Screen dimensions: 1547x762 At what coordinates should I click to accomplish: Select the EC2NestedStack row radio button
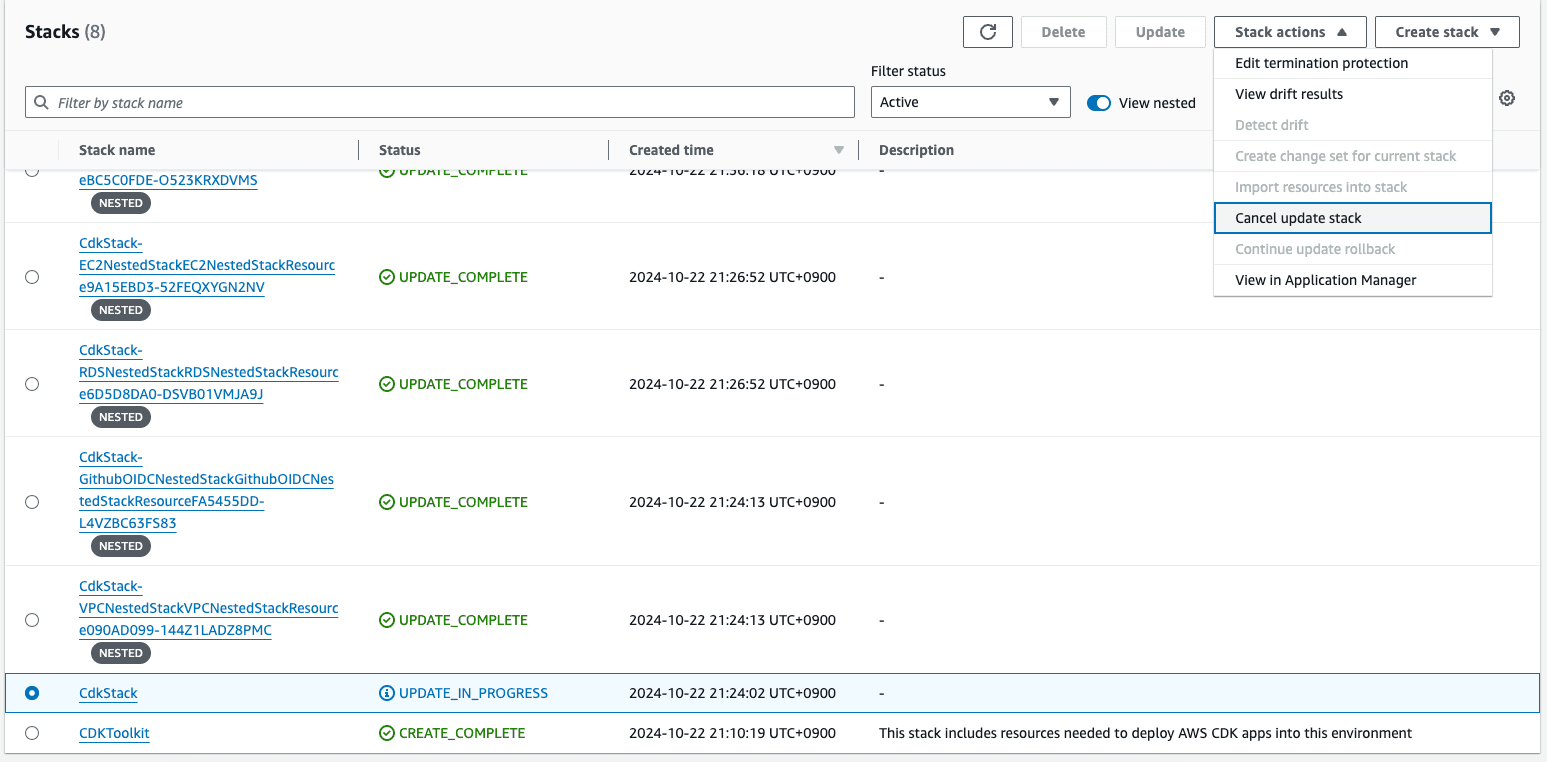point(32,277)
